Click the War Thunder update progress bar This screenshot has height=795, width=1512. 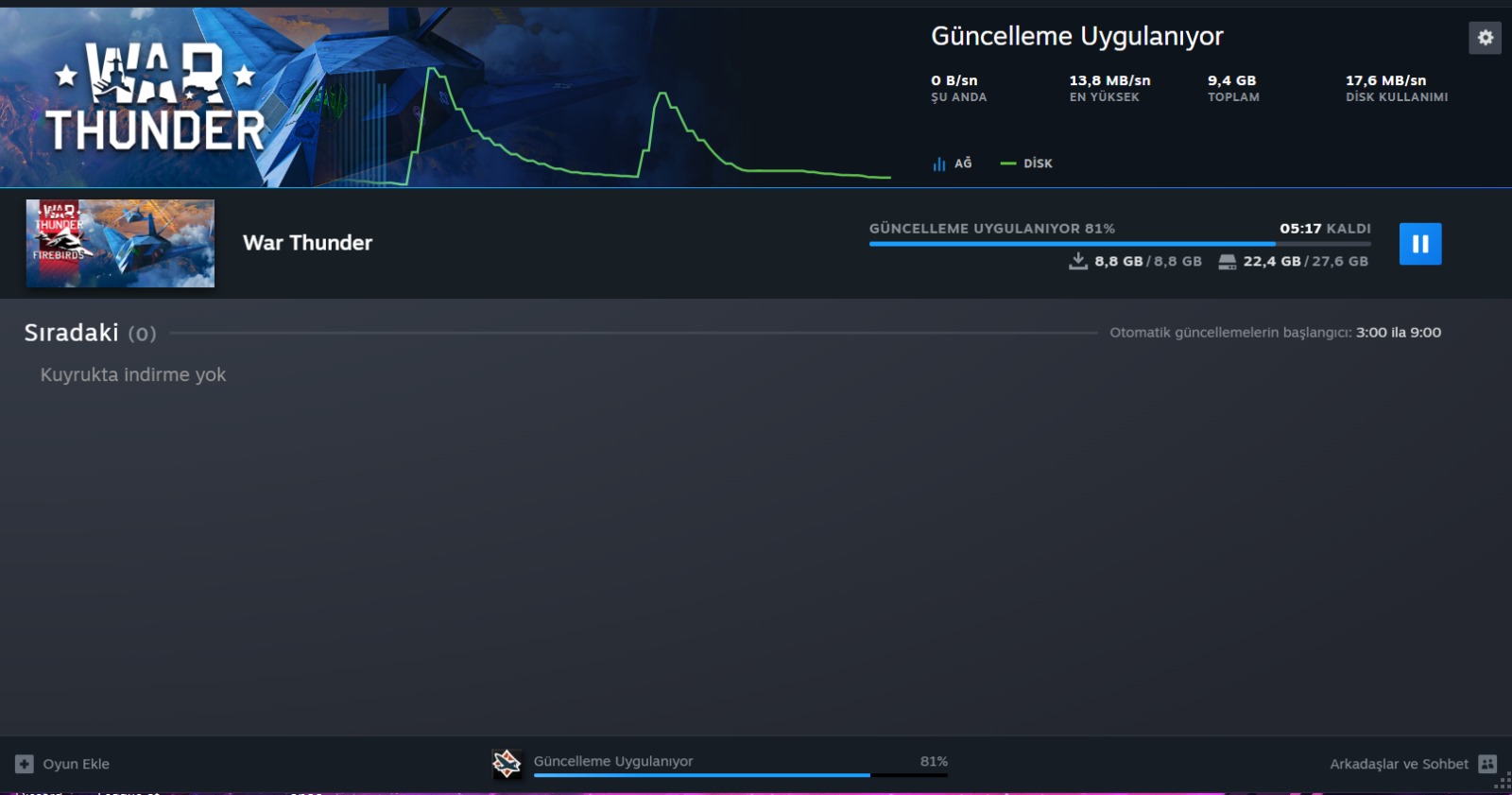click(1120, 244)
